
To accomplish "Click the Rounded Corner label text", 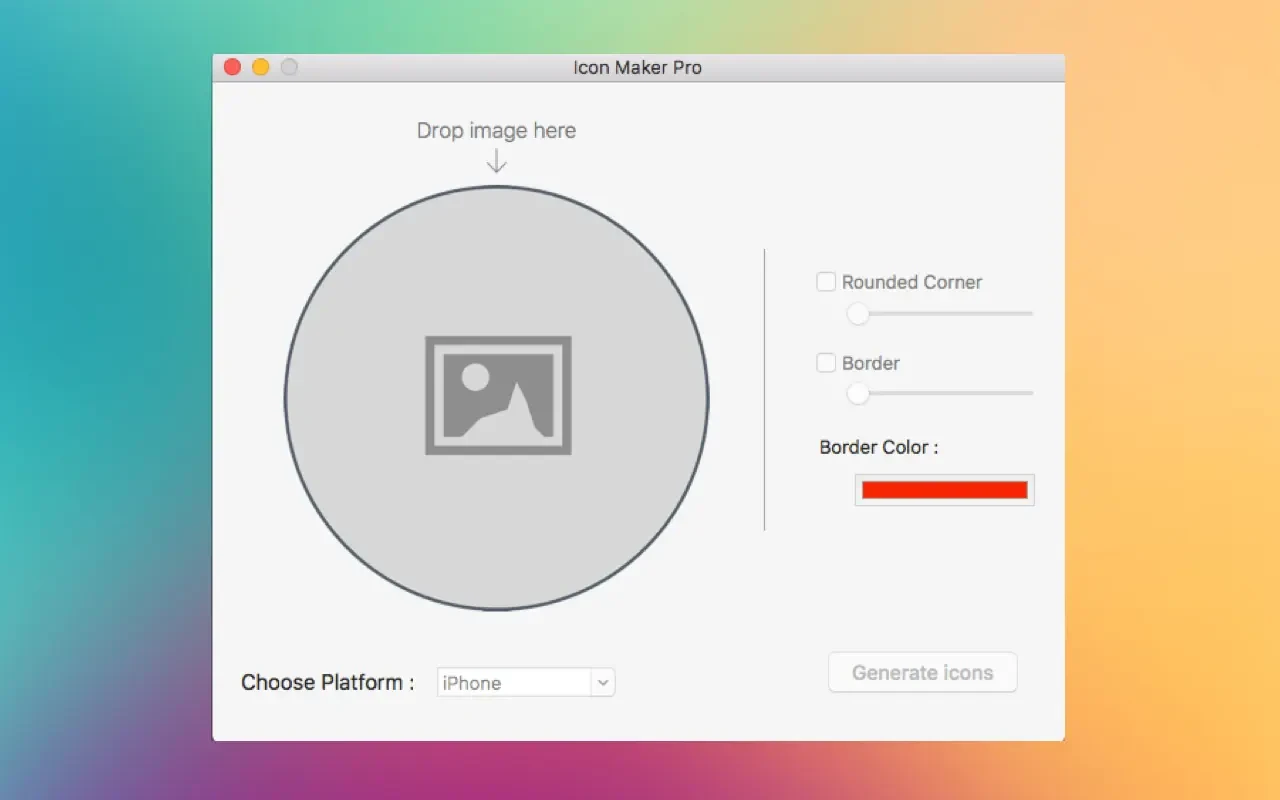I will [910, 282].
